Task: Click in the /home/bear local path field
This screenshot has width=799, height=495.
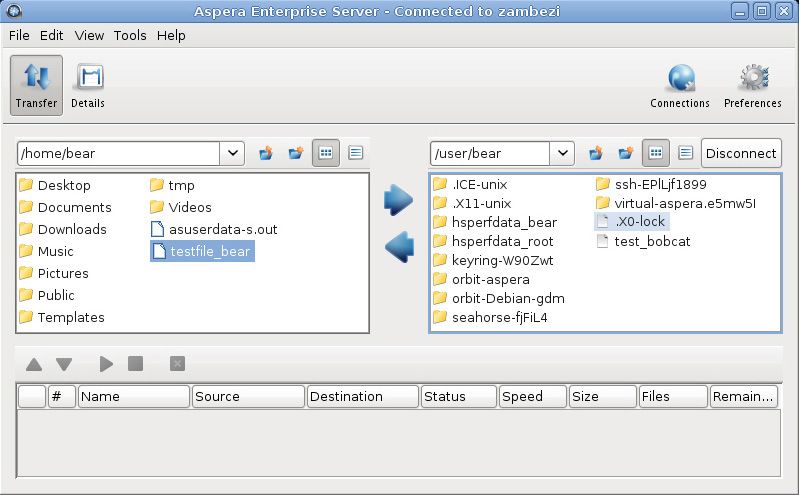Action: point(119,153)
